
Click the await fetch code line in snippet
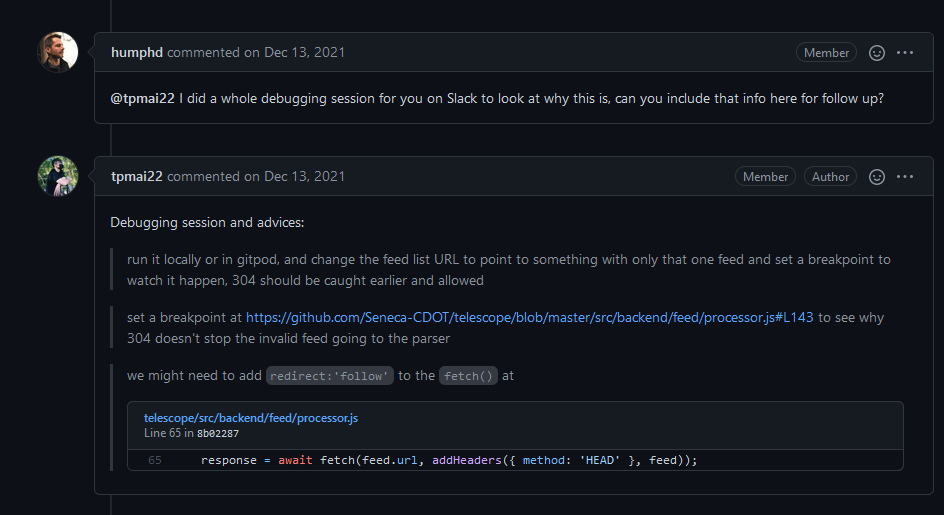tap(448, 460)
